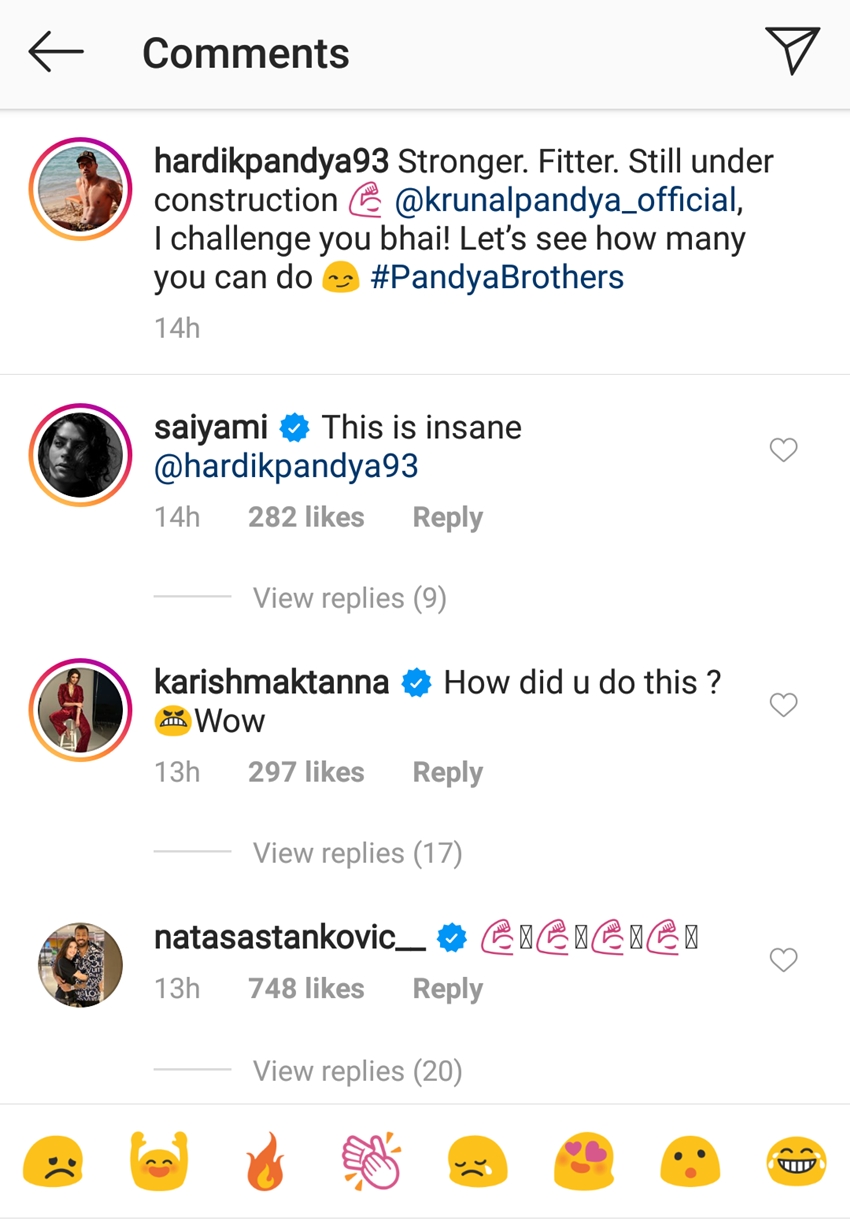This screenshot has height=1231, width=850.
Task: Expand View replies (17) thread
Action: (357, 853)
